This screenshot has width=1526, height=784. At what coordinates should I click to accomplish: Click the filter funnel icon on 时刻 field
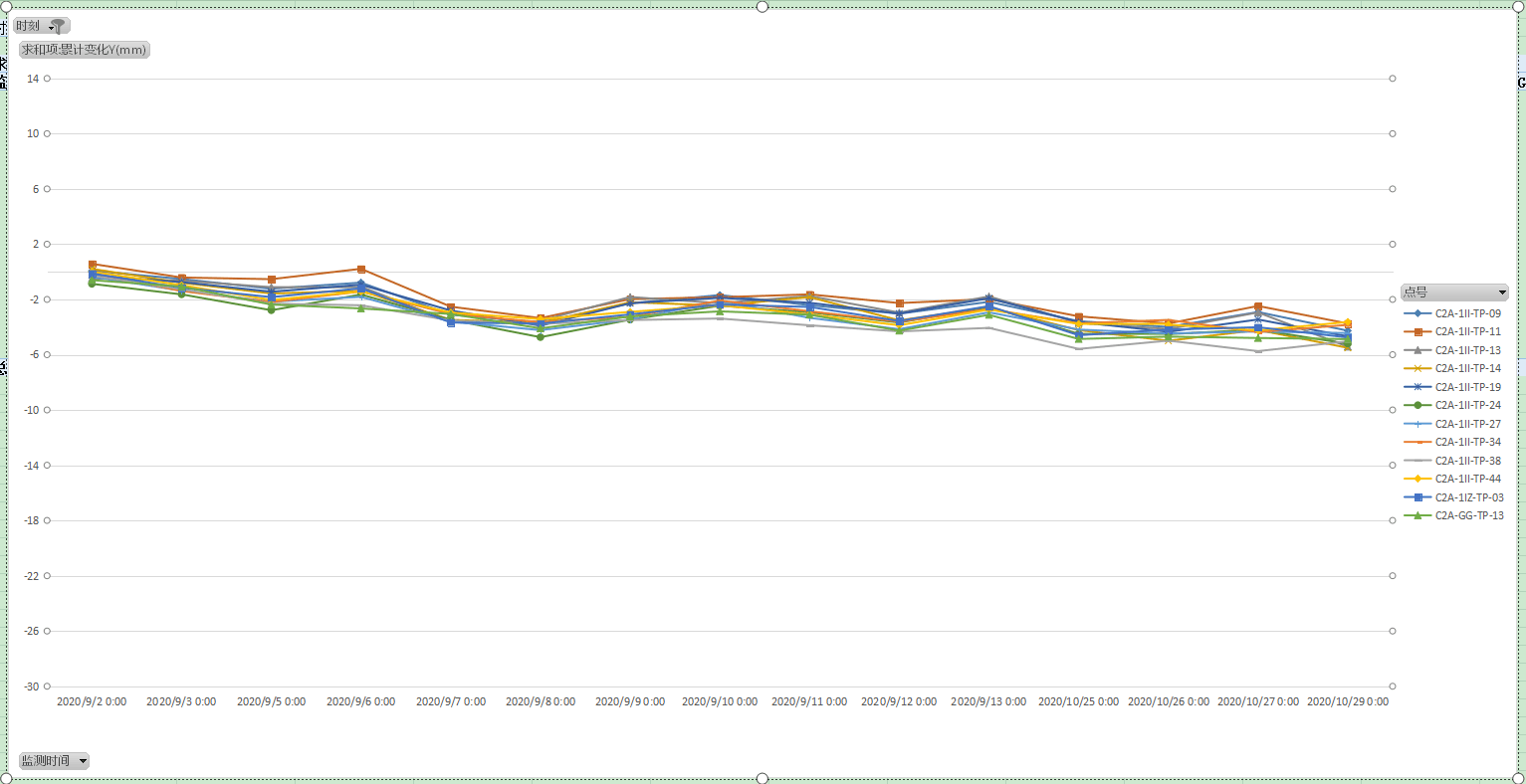click(59, 26)
